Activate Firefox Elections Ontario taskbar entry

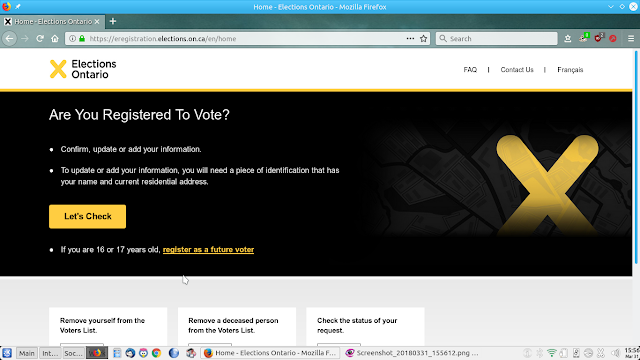[270, 353]
